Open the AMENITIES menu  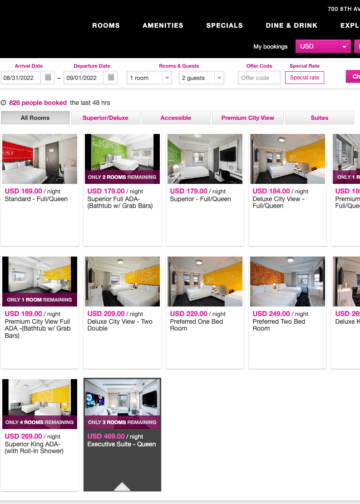pyautogui.click(x=163, y=25)
